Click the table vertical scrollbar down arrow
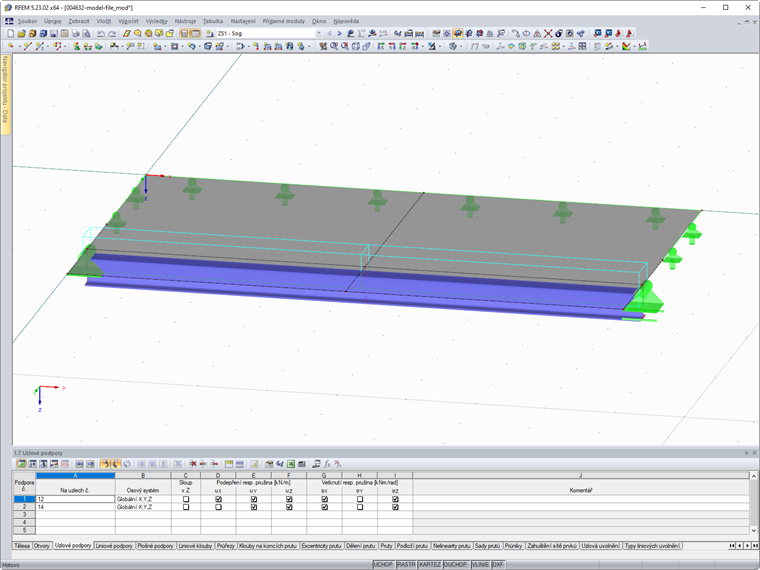760x570 pixels. click(754, 531)
